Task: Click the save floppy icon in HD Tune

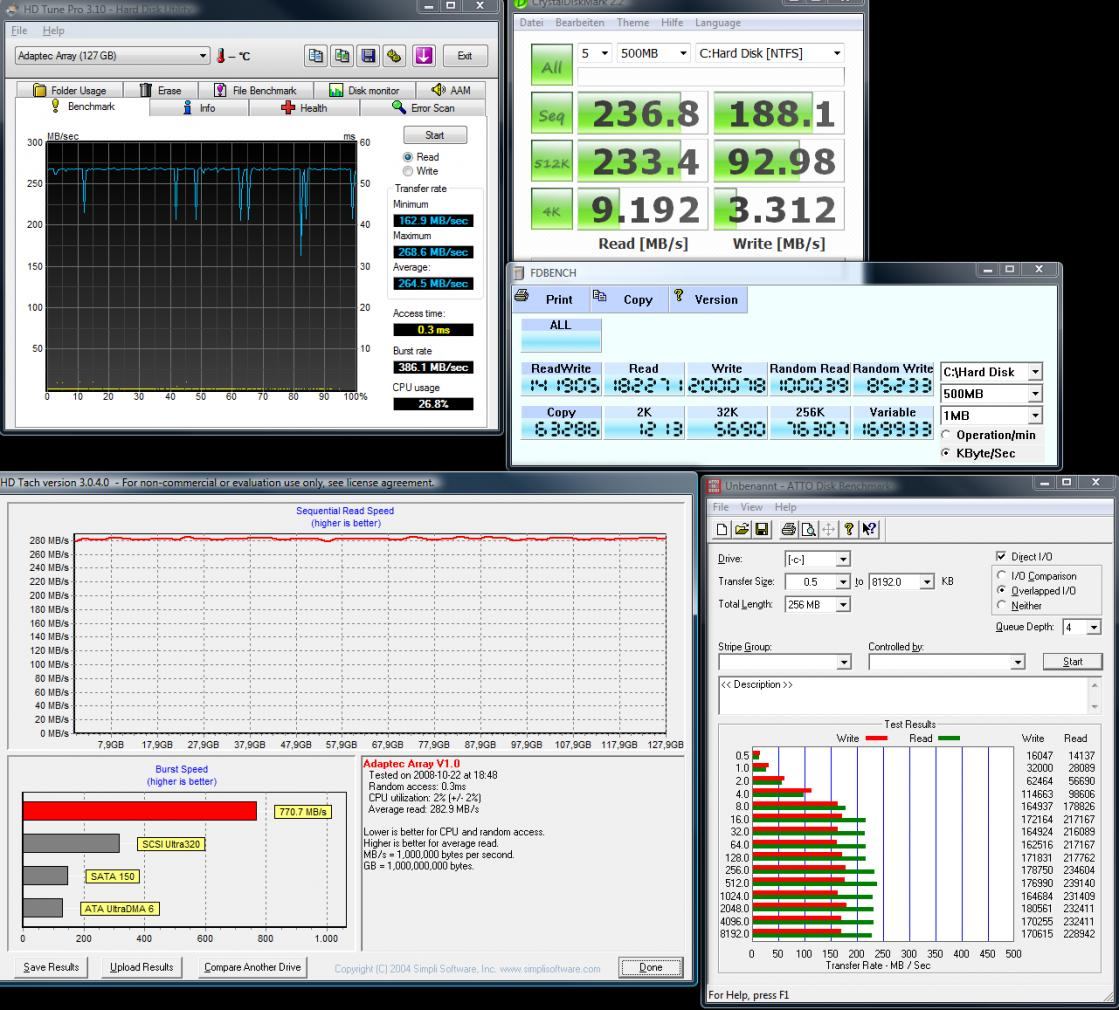Action: coord(368,56)
